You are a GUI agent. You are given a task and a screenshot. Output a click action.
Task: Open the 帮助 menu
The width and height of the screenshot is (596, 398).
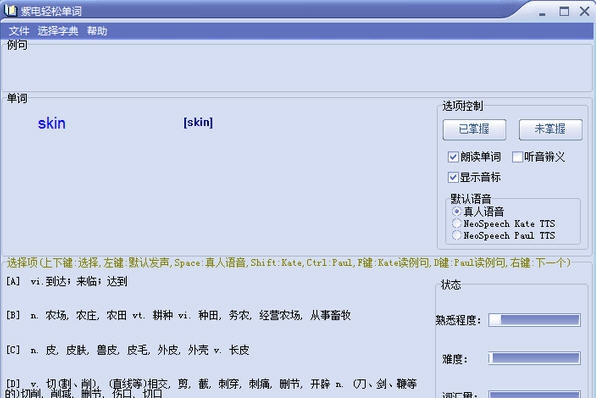click(97, 31)
